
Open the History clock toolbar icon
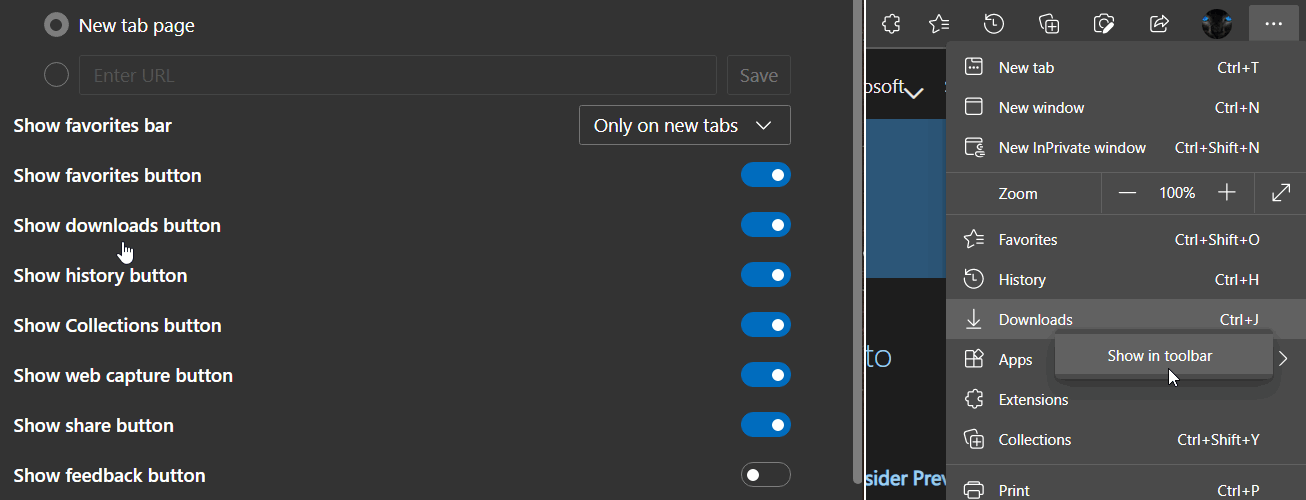point(994,23)
